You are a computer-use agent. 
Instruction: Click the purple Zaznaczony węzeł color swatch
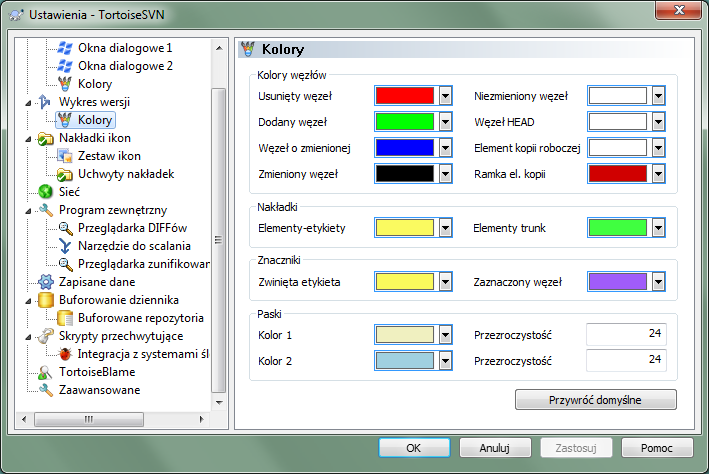[618, 282]
